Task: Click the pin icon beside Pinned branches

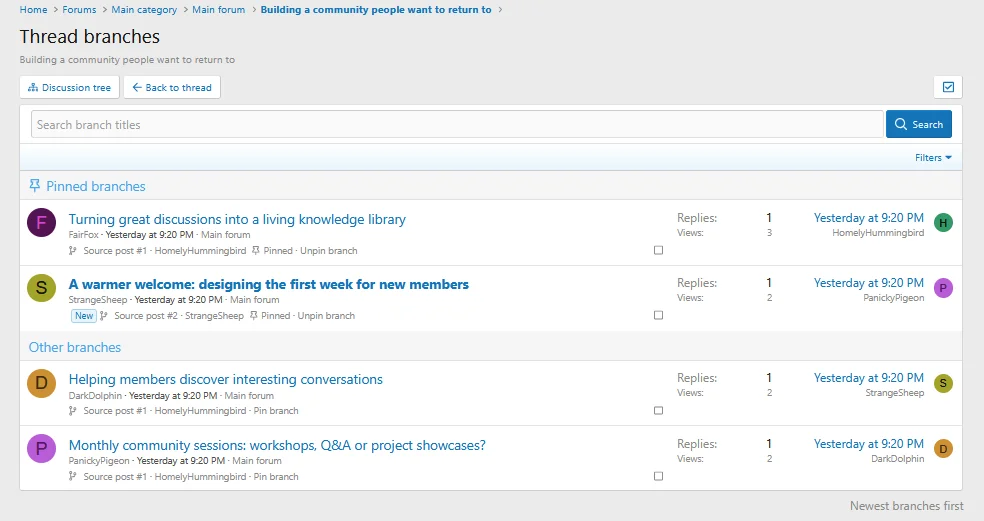Action: pyautogui.click(x=35, y=186)
